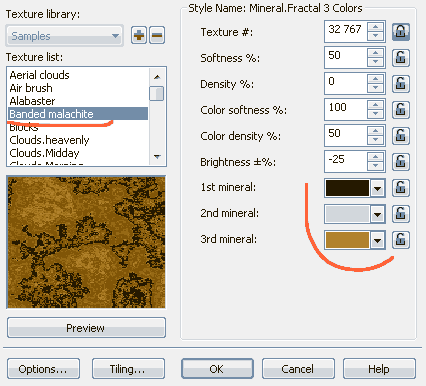This screenshot has height=386, width=426.
Task: Click the Density % input field
Action: tap(346, 83)
